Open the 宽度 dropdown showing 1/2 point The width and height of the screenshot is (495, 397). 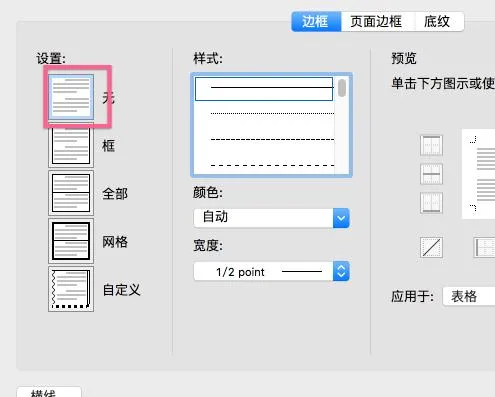(271, 271)
